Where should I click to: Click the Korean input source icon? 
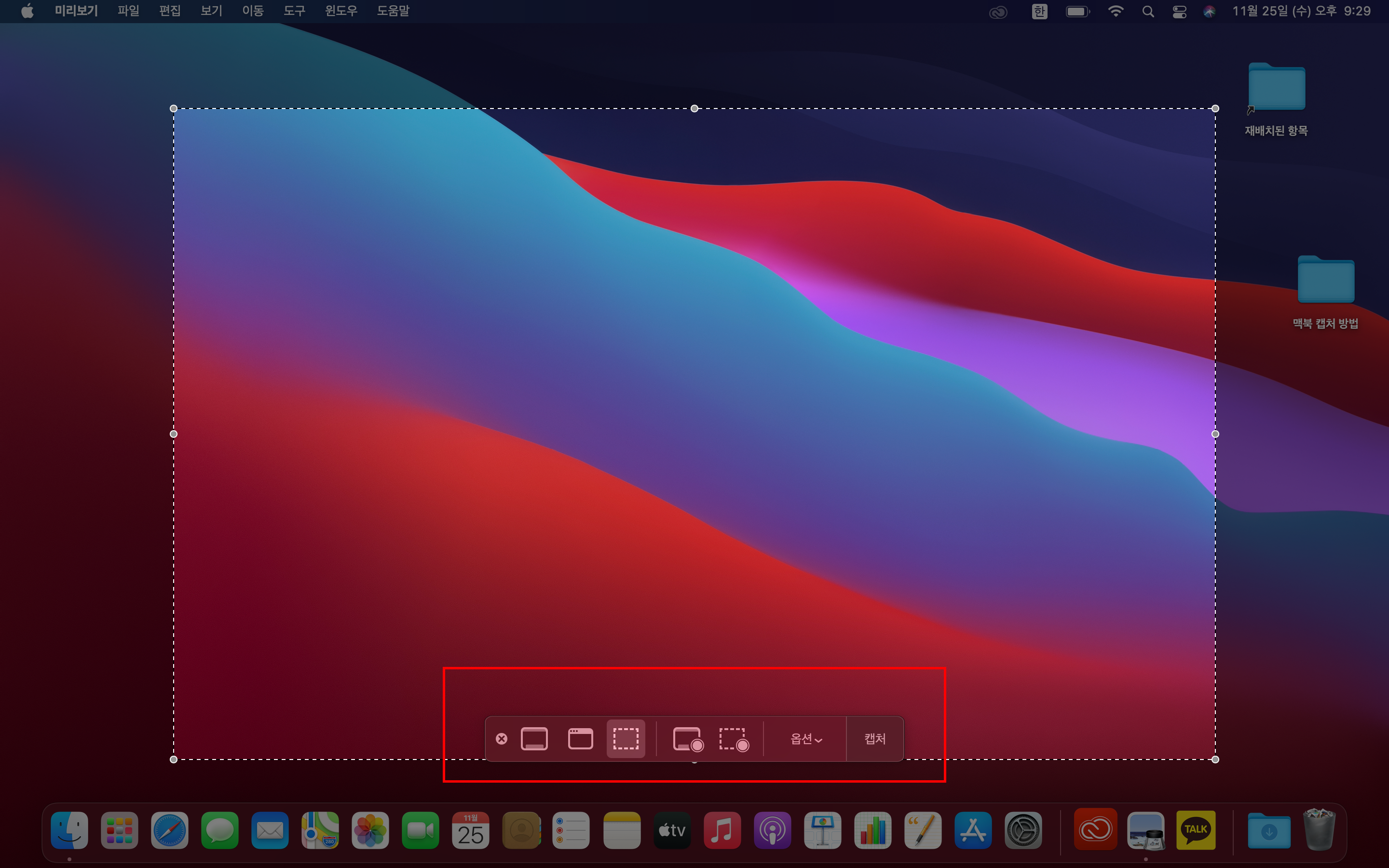coord(1039,12)
